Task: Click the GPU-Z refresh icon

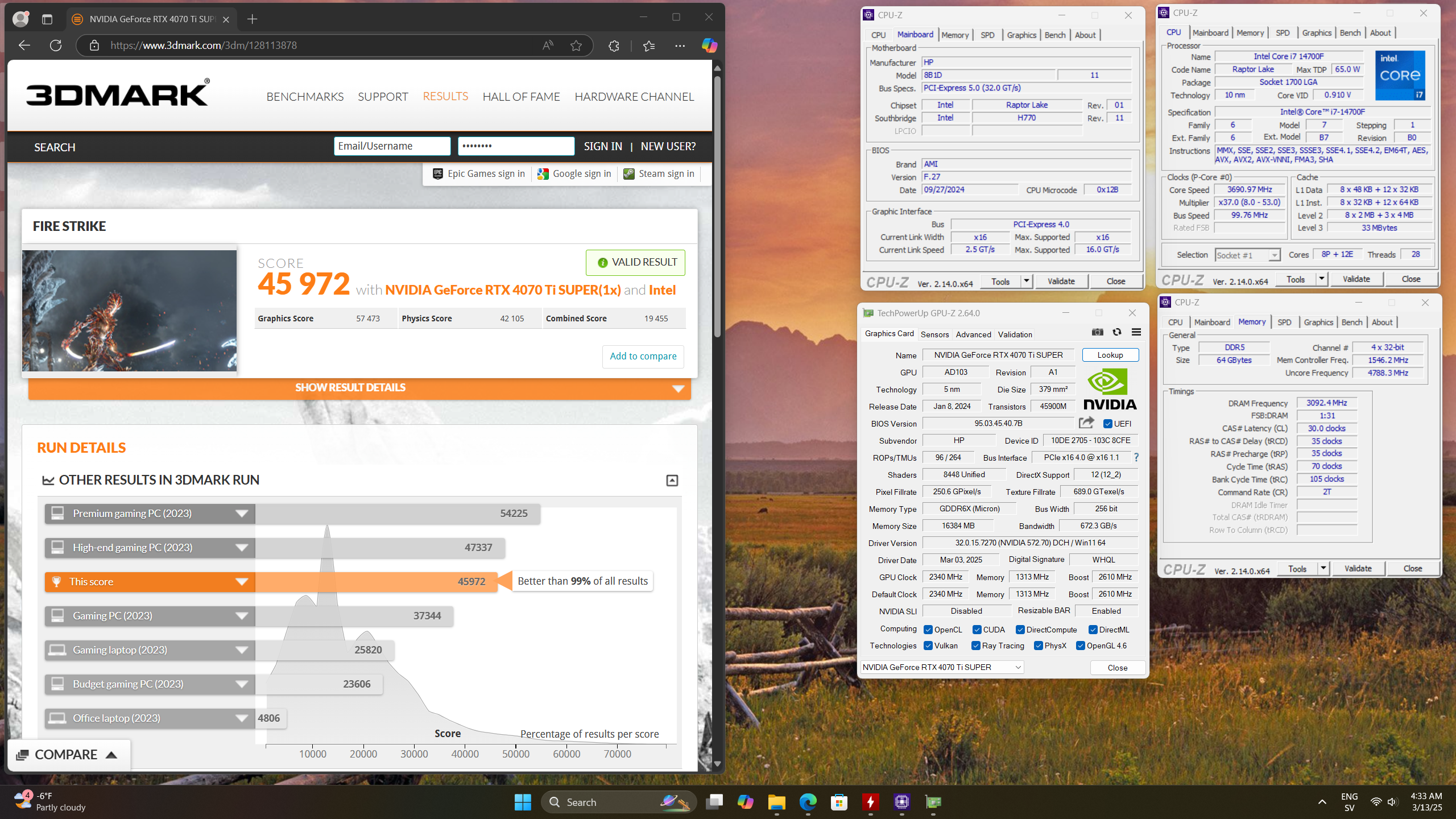Action: click(1117, 333)
